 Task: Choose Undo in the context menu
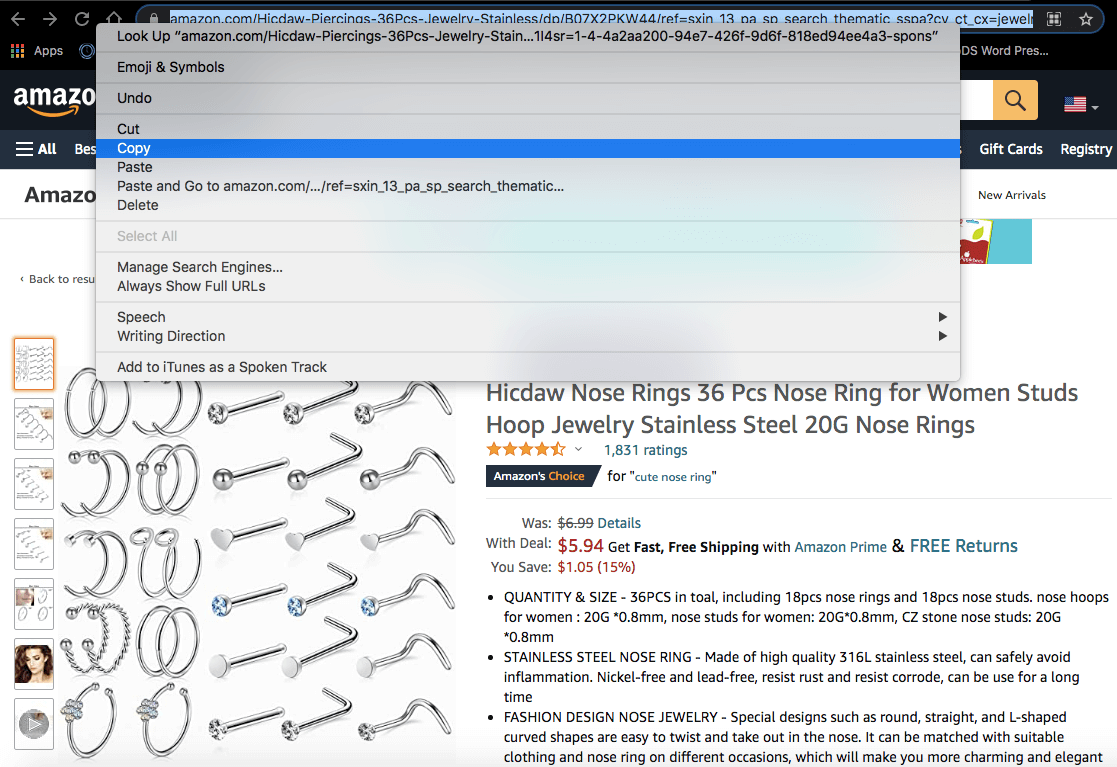528,98
